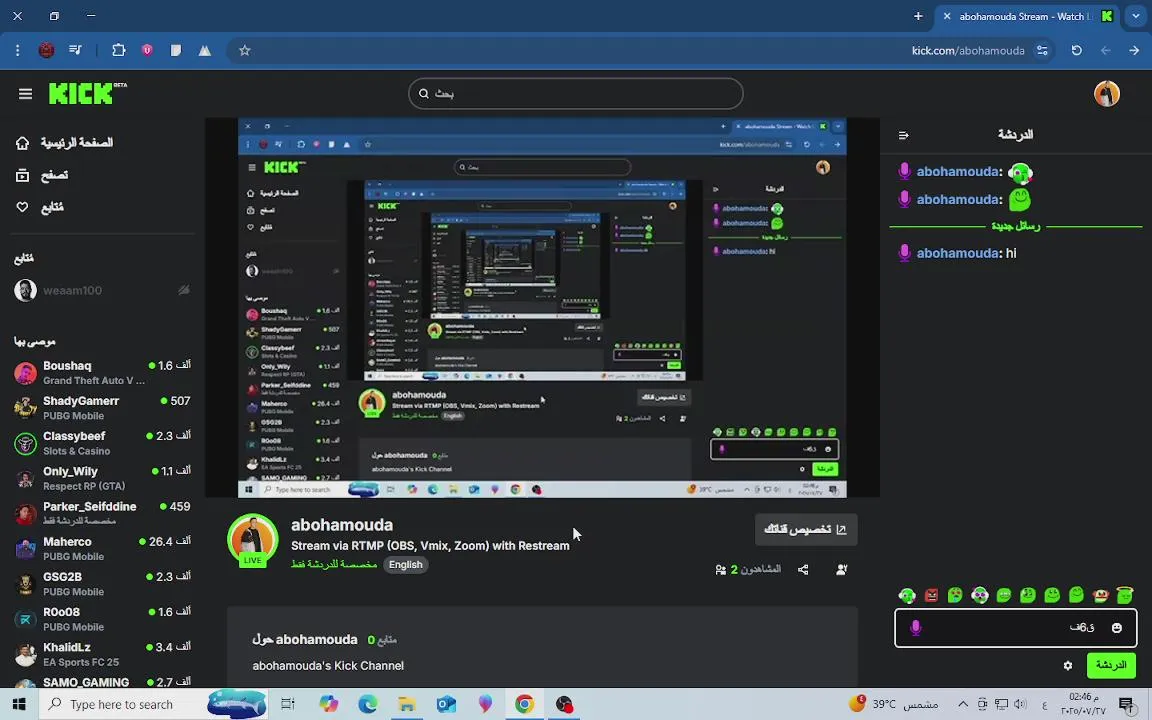The width and height of the screenshot is (1152, 720).
Task: Insert the red angry face emote
Action: (932, 595)
